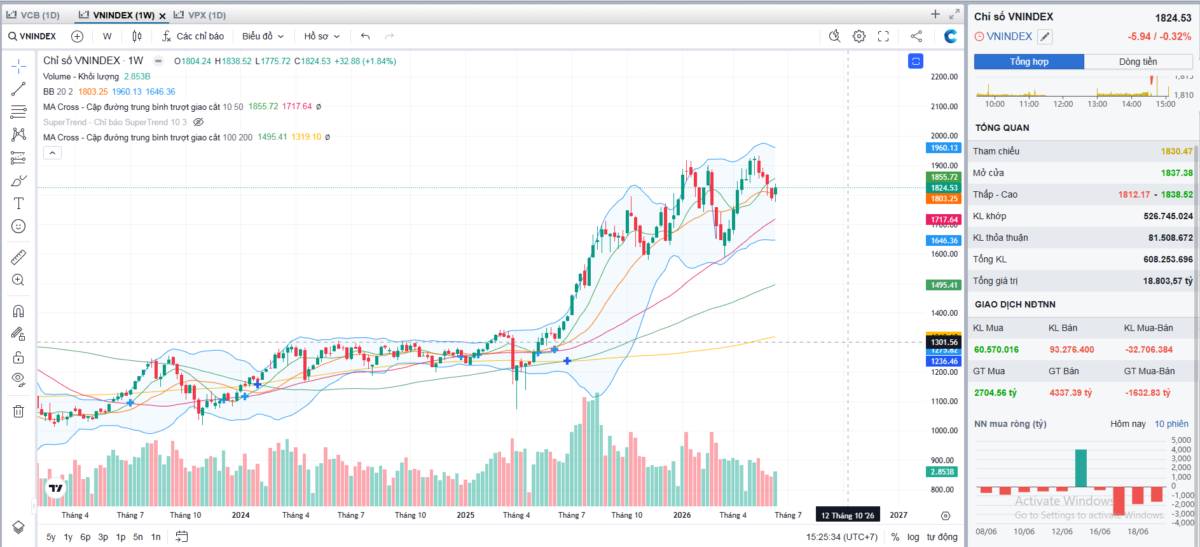Set the chart range to 1y
The image size is (1200, 547).
click(68, 537)
